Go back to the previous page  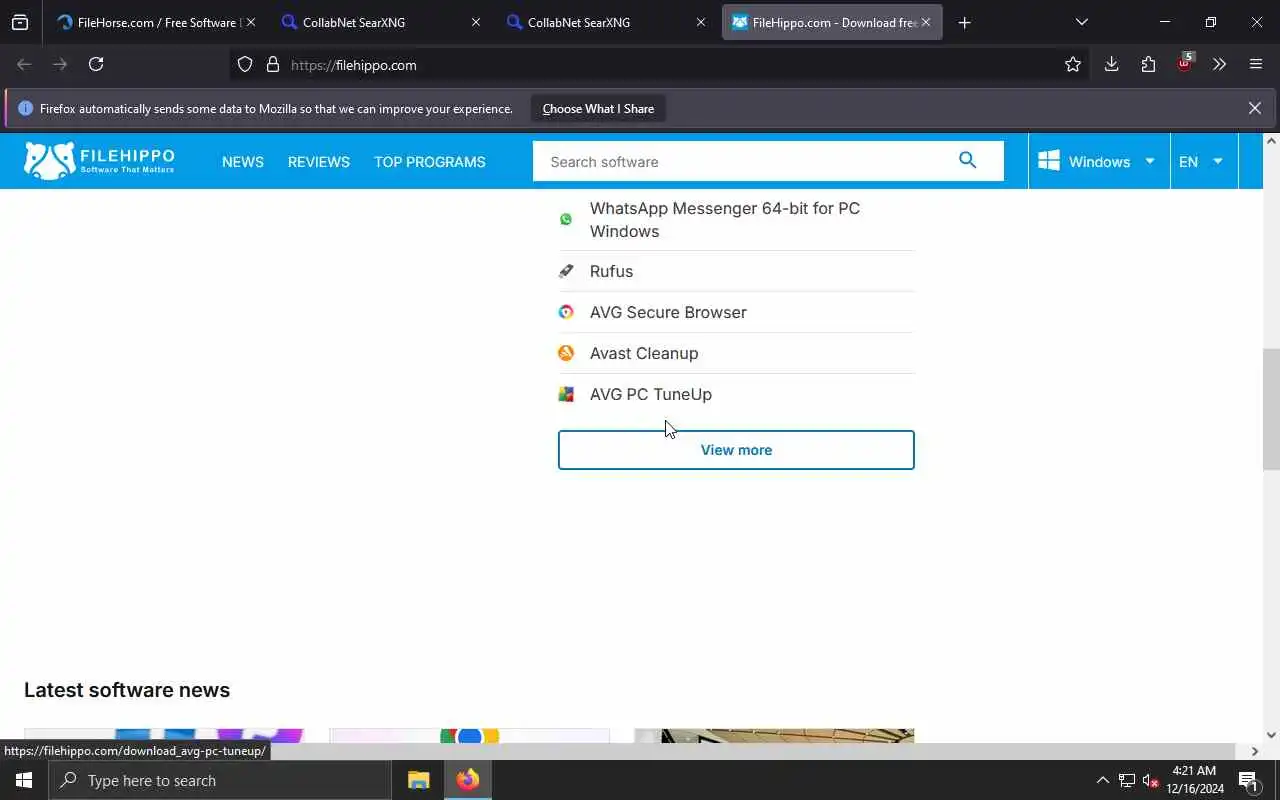(x=24, y=64)
